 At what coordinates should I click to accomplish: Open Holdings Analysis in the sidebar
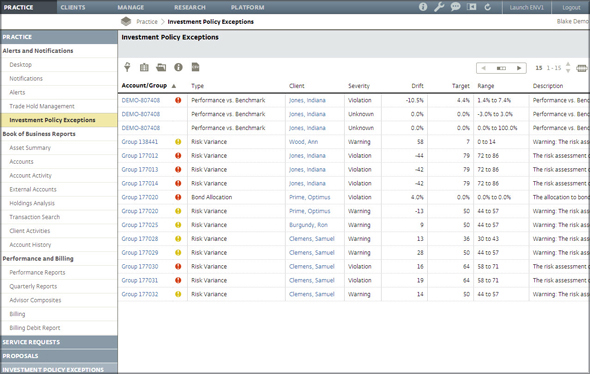coord(32,203)
